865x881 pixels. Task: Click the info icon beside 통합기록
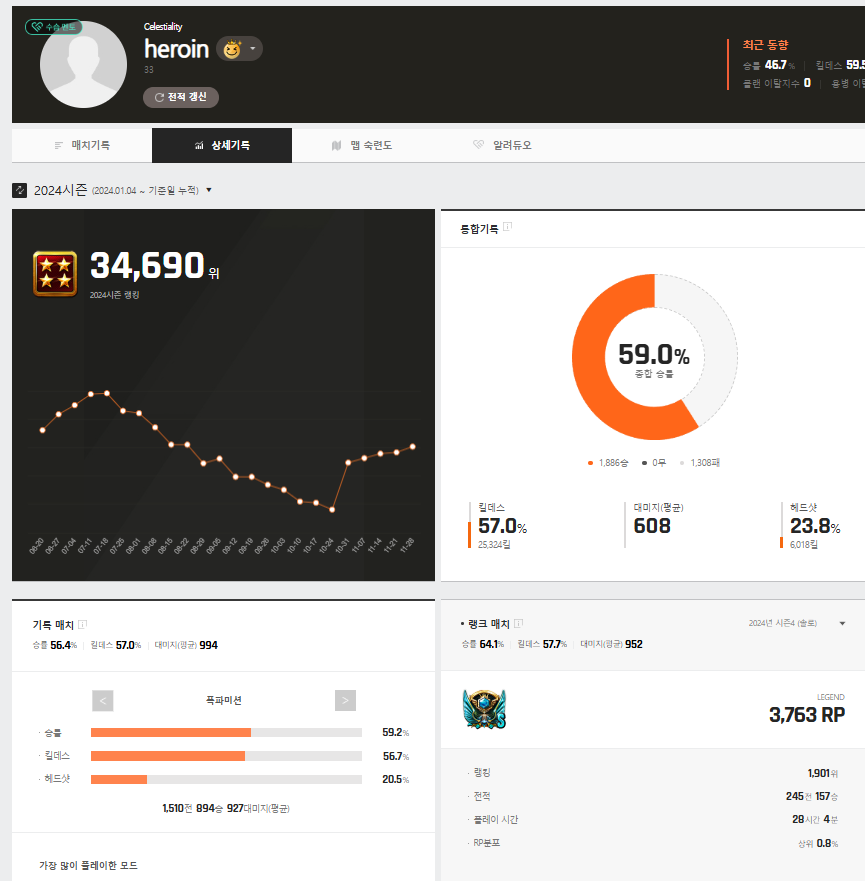click(508, 227)
